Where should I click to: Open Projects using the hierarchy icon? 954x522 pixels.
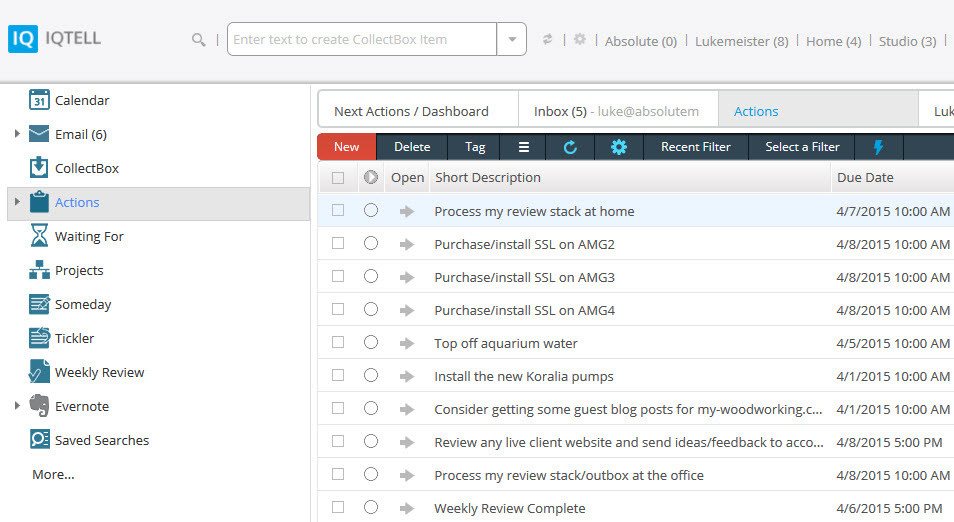(39, 270)
